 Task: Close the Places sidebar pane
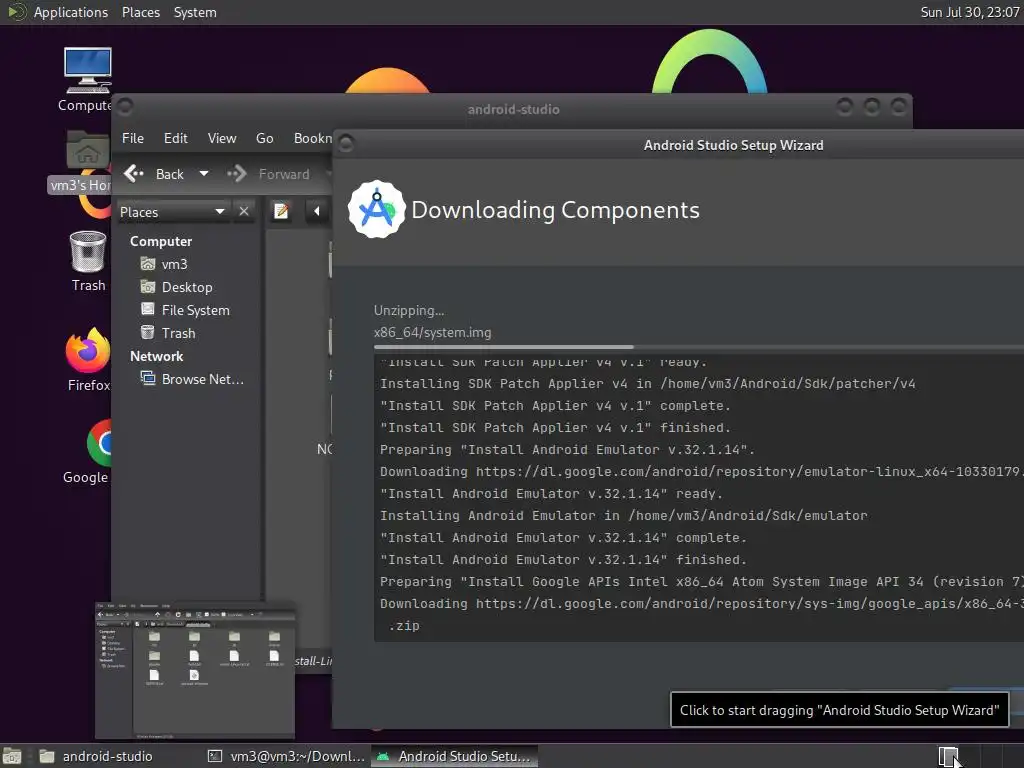click(x=244, y=211)
